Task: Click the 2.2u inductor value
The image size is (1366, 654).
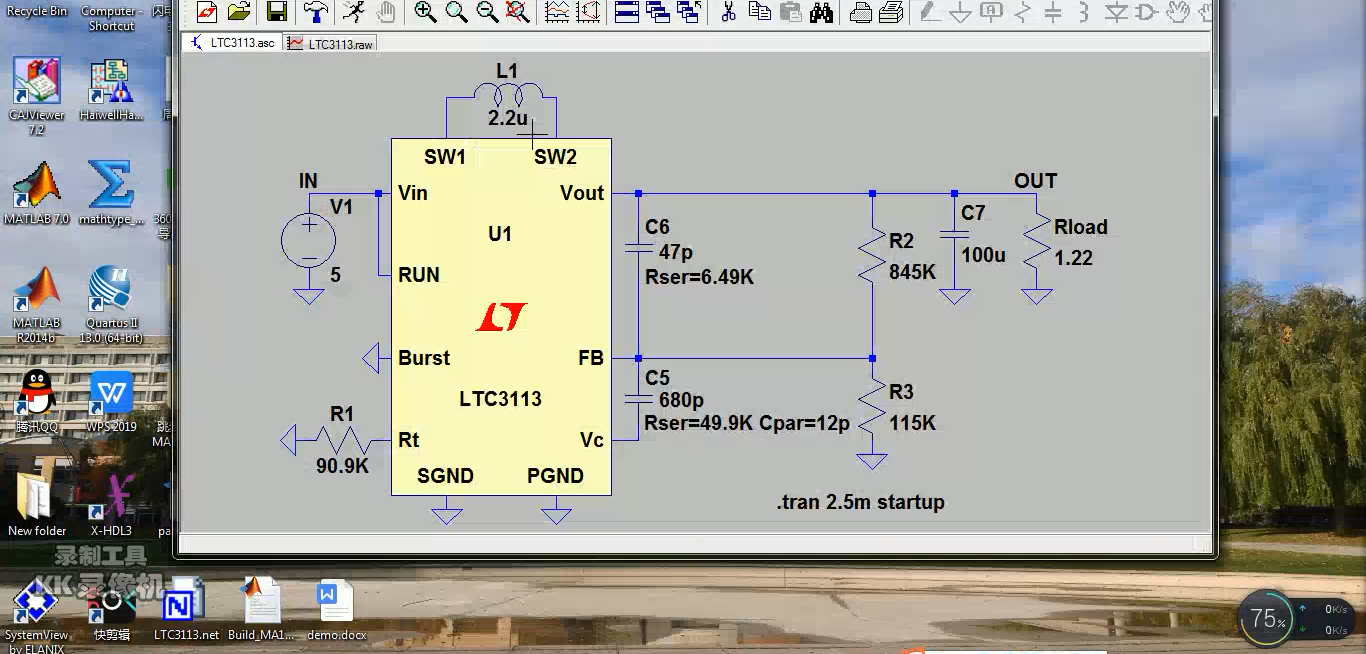Action: coord(508,118)
